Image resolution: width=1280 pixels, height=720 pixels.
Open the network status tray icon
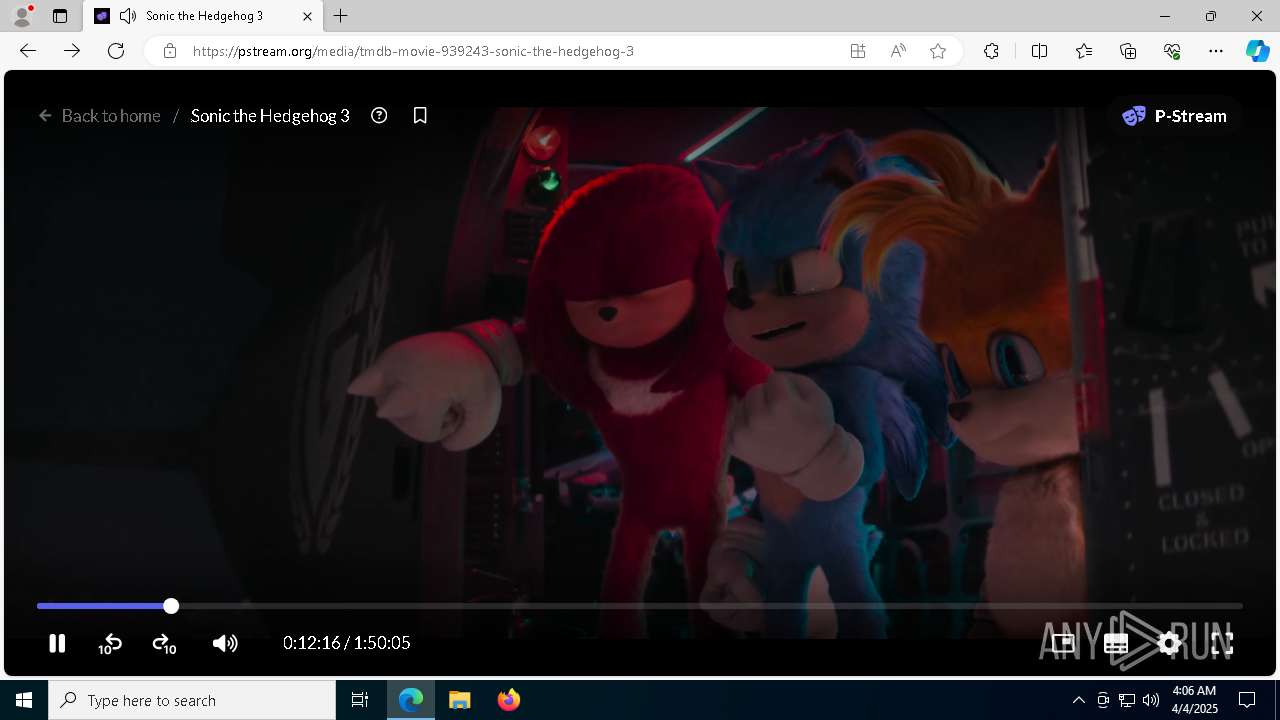(1127, 700)
